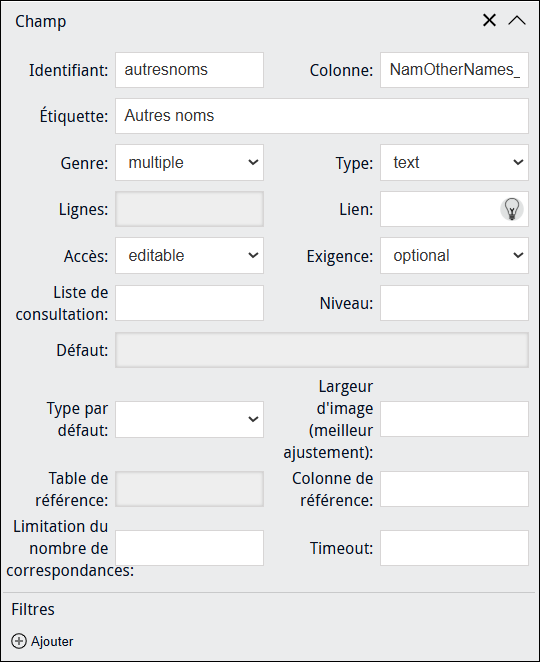Click the Champ panel title
Viewport: 540px width, 662px height.
click(x=41, y=22)
